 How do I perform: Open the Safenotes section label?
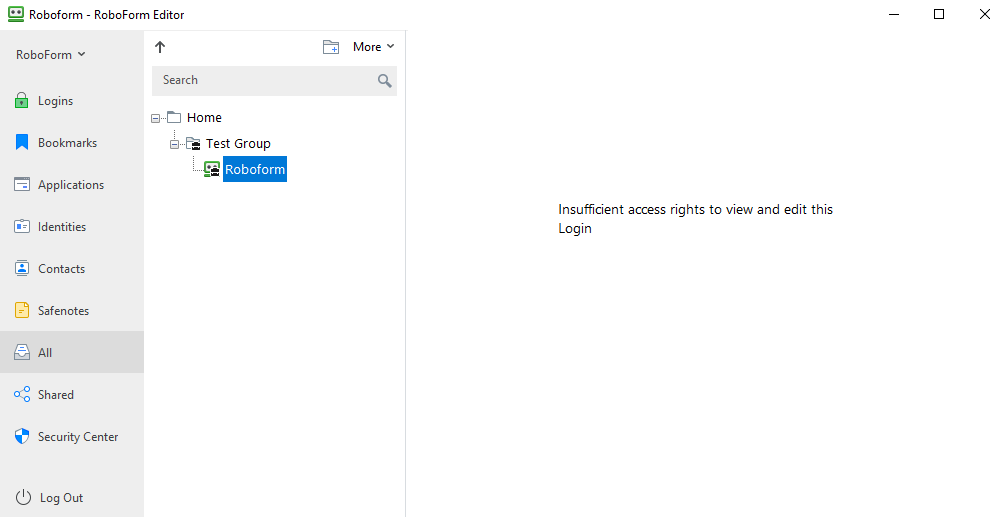63,311
